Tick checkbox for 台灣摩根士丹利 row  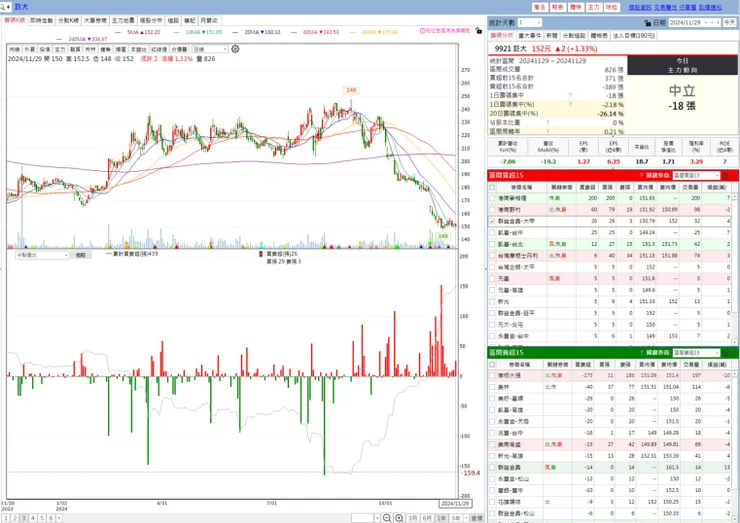pos(492,255)
